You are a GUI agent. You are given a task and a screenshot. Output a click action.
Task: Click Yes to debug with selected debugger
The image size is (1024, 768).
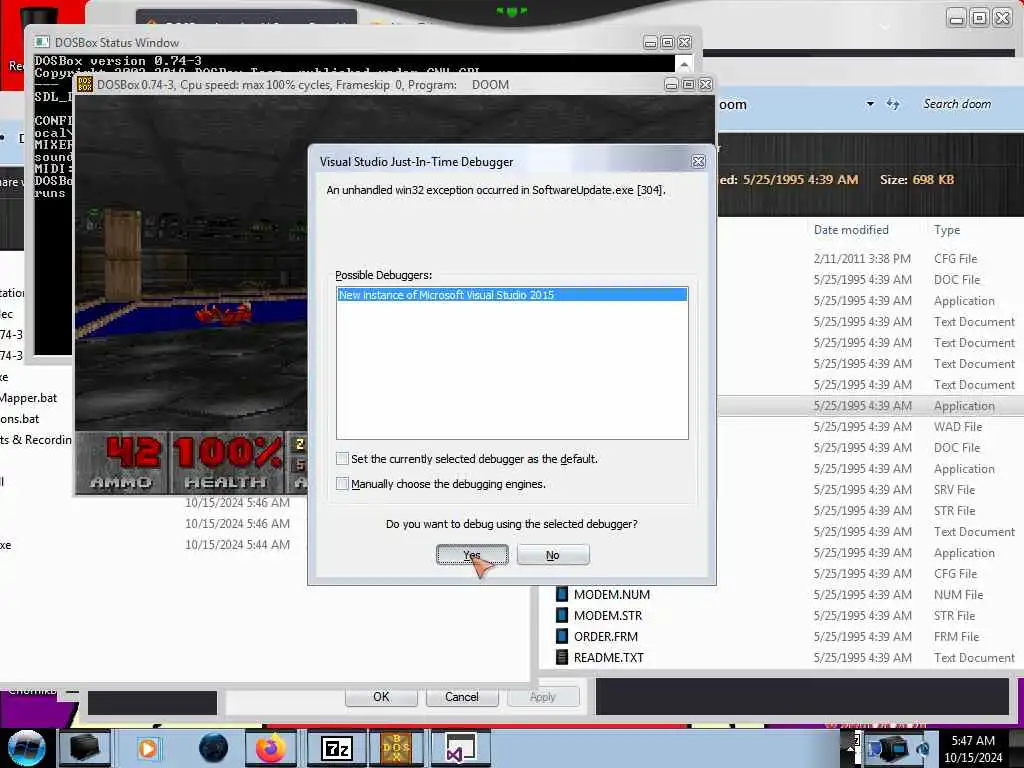pos(472,554)
